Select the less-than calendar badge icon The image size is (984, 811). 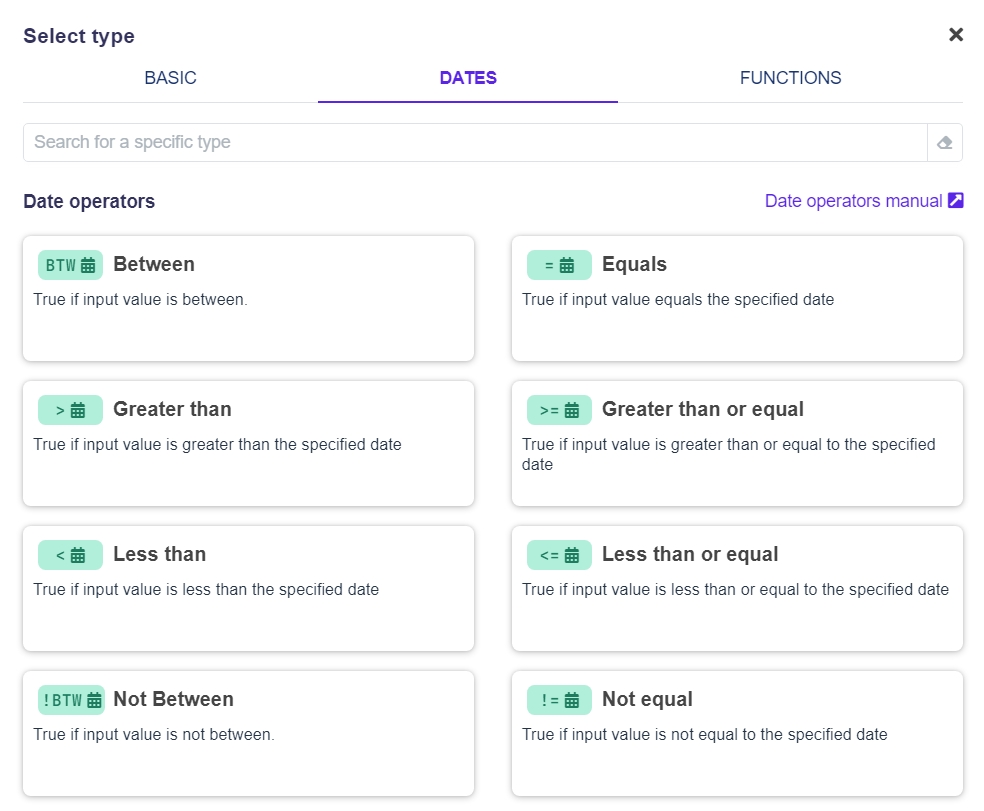pos(70,555)
